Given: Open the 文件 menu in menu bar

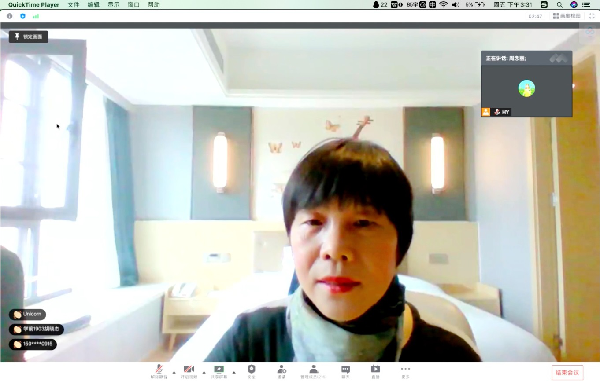Looking at the screenshot, I should pos(73,5).
